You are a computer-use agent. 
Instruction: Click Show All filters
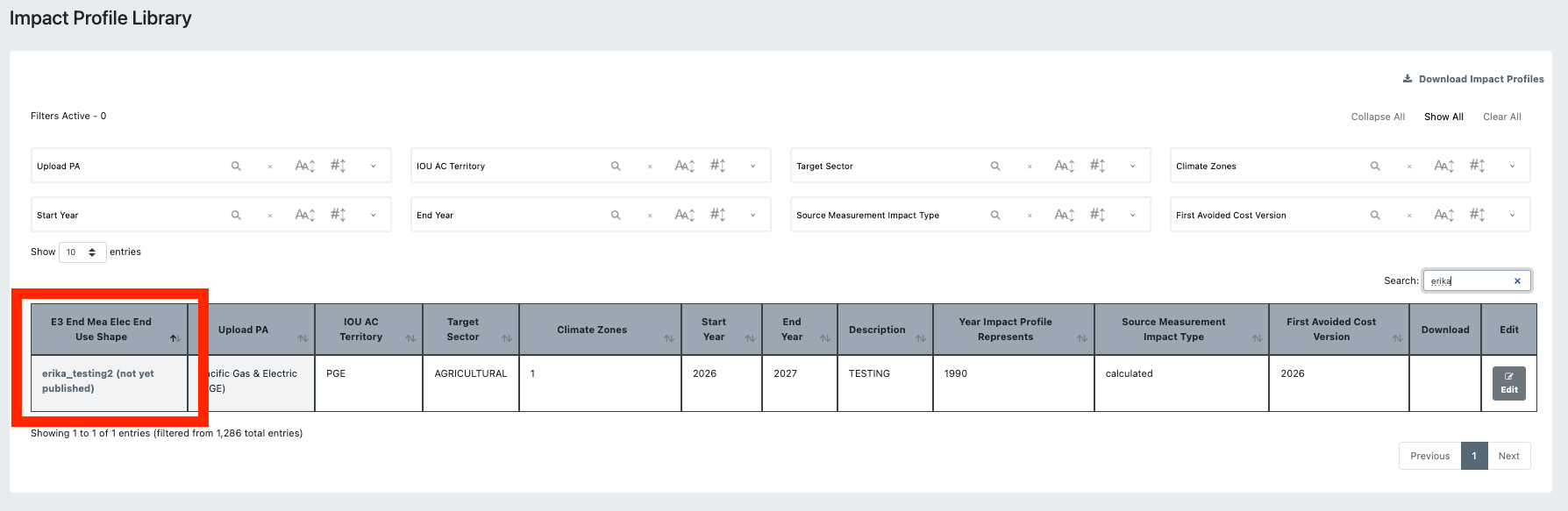(1443, 117)
